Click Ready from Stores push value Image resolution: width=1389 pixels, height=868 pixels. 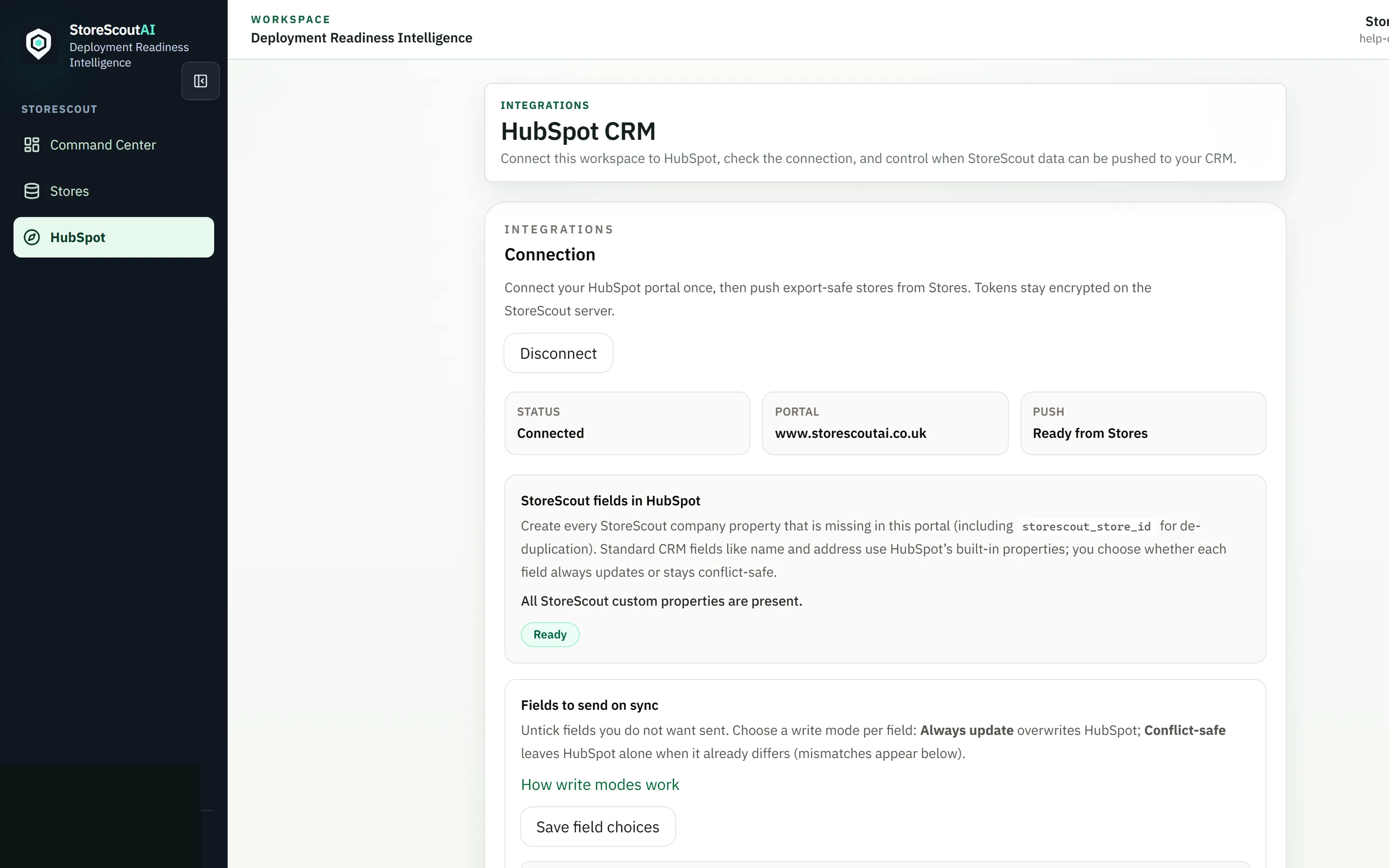[1090, 434]
